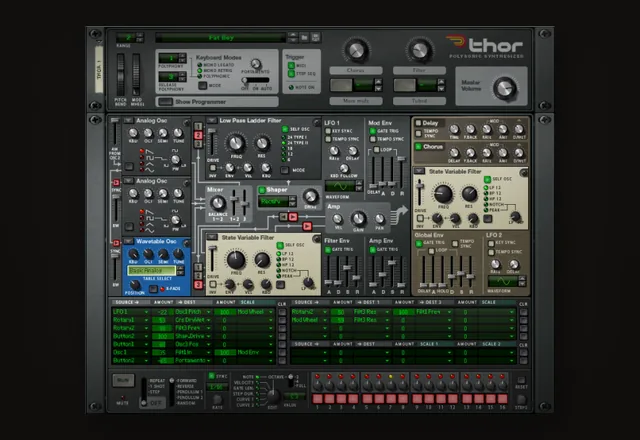Click the Low Pass Ladder Filter selector icon
This screenshot has height=440, width=640.
click(211, 120)
